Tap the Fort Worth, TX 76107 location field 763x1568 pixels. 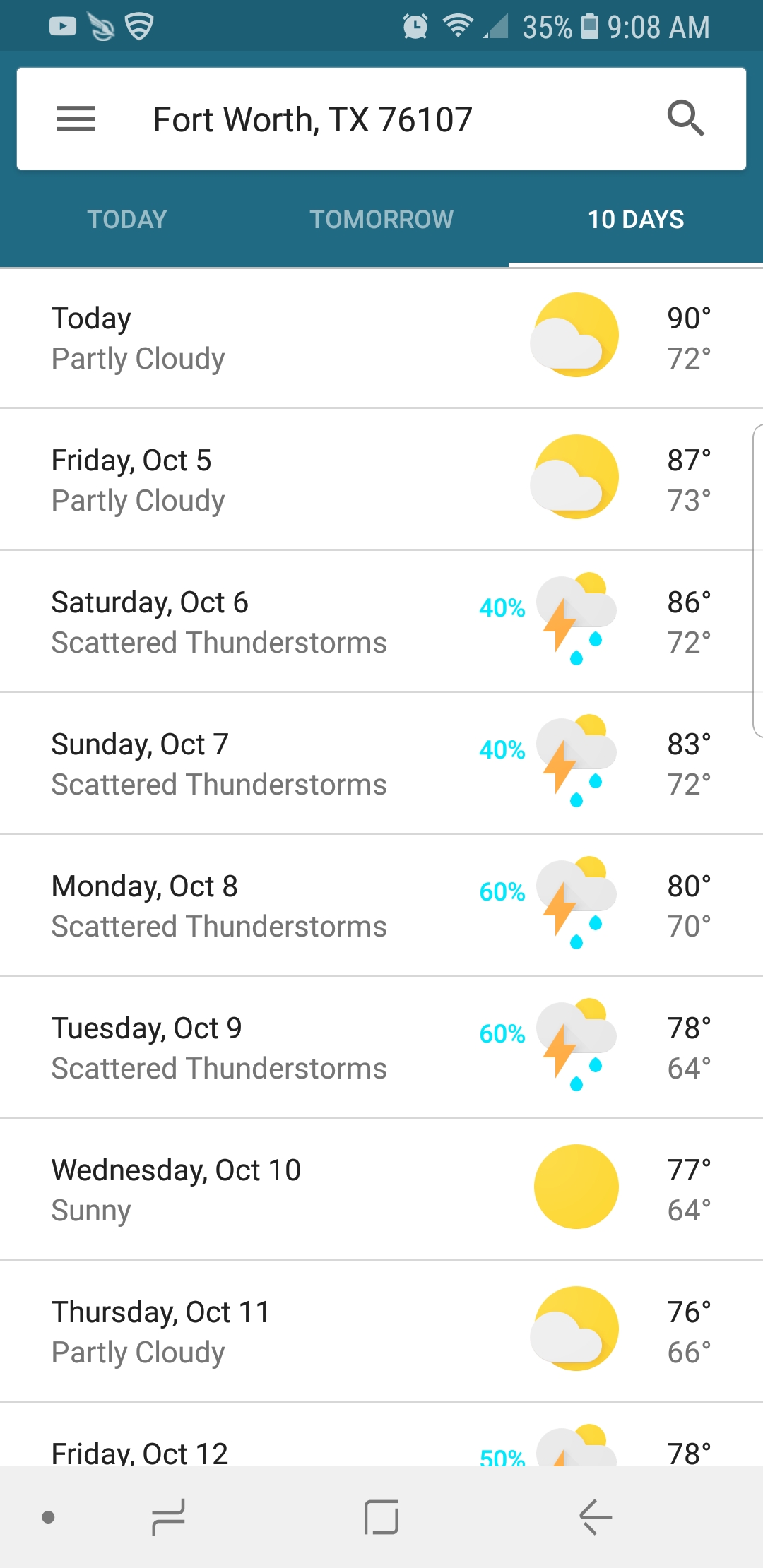pyautogui.click(x=312, y=120)
